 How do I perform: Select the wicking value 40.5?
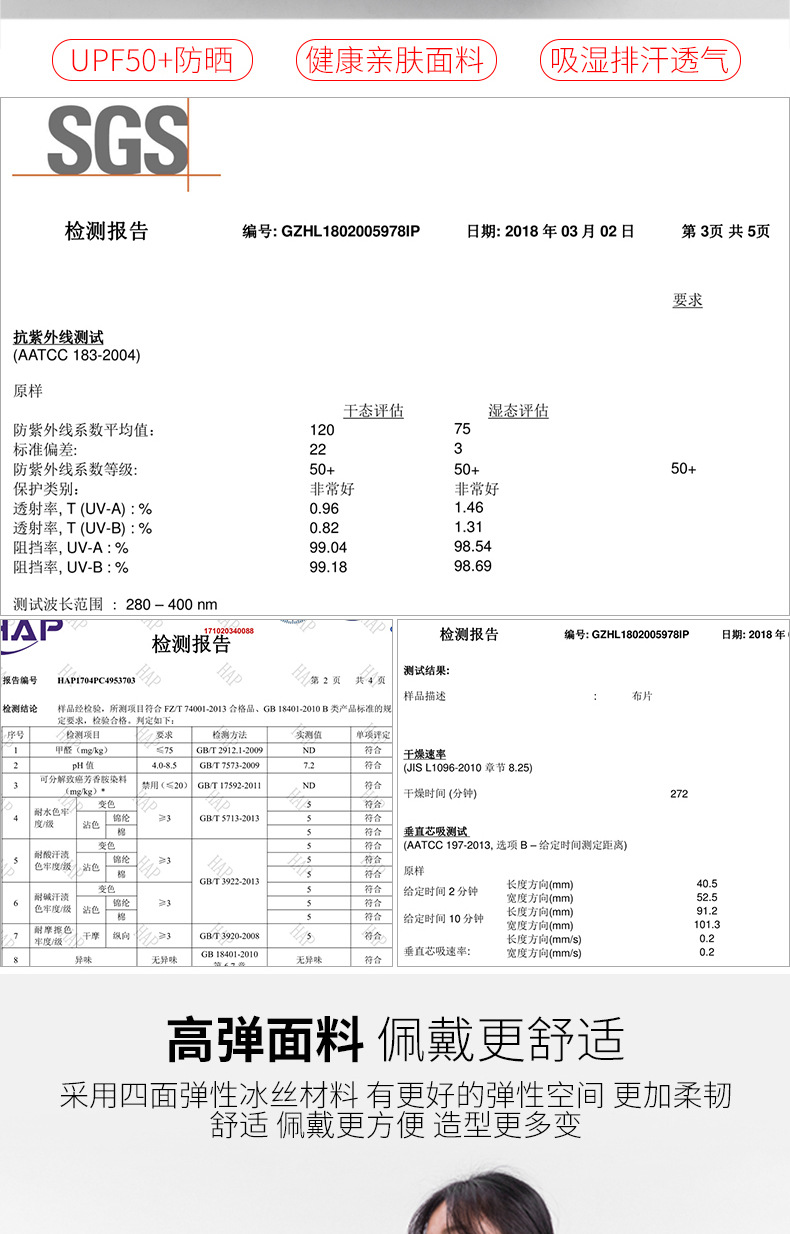click(707, 883)
